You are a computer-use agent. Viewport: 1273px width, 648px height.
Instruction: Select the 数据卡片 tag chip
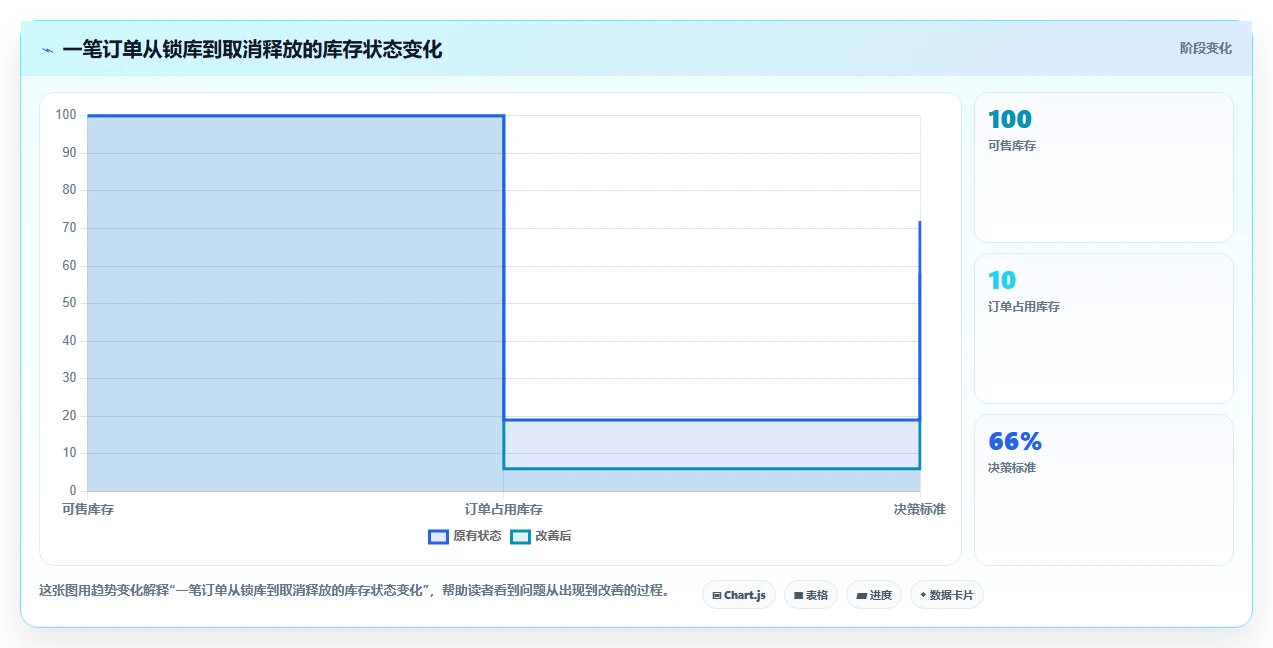[946, 595]
